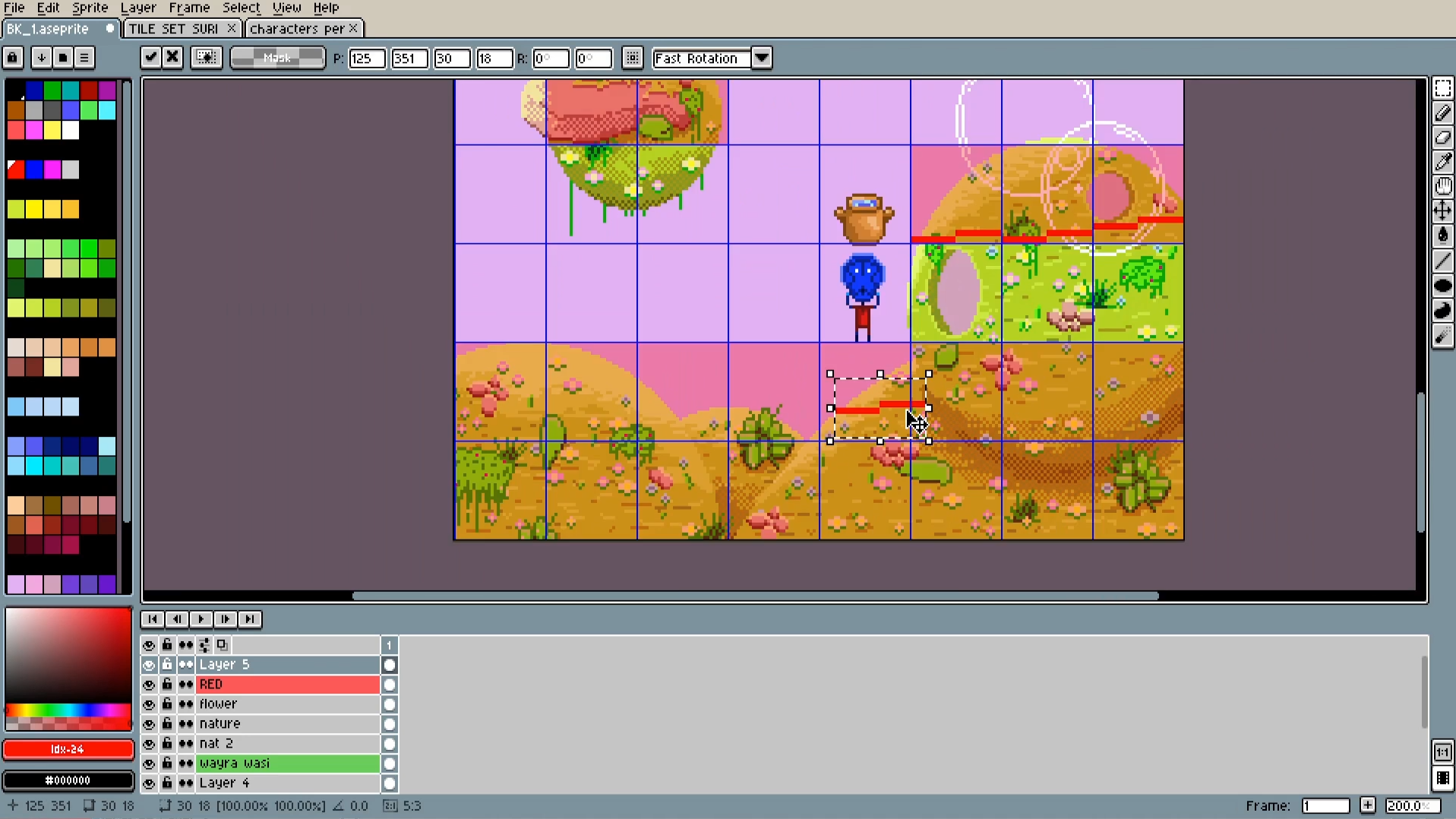This screenshot has width=1456, height=819.
Task: Toggle onion skin icon in timeline header
Action: (223, 645)
